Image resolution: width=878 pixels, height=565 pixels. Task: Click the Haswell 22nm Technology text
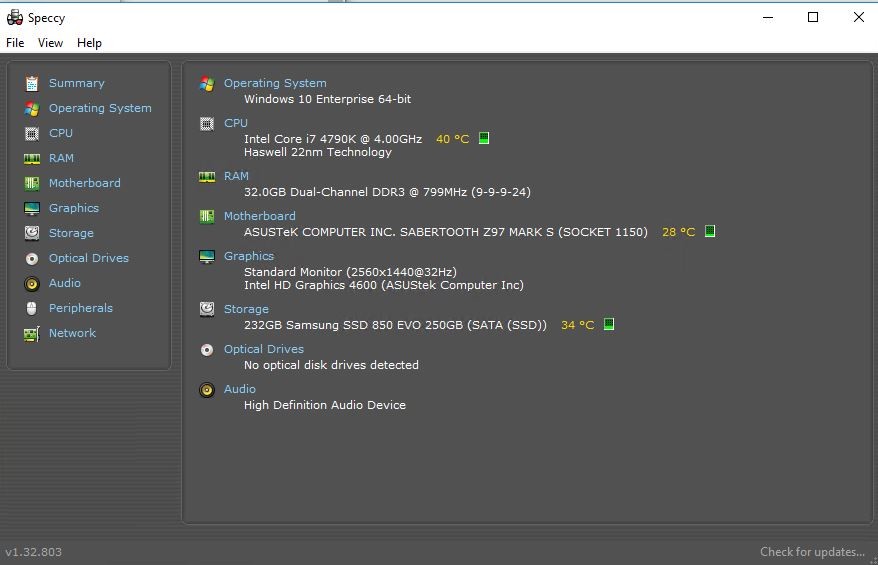pyautogui.click(x=317, y=152)
